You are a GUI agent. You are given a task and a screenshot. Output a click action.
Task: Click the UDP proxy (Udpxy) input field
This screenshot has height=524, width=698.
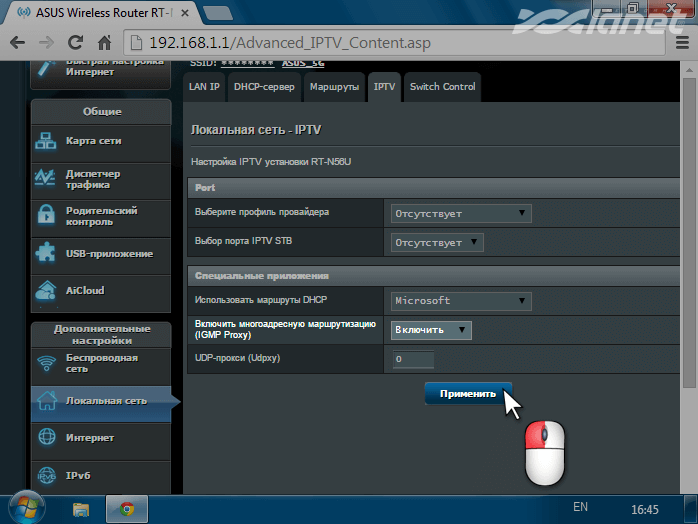(413, 359)
